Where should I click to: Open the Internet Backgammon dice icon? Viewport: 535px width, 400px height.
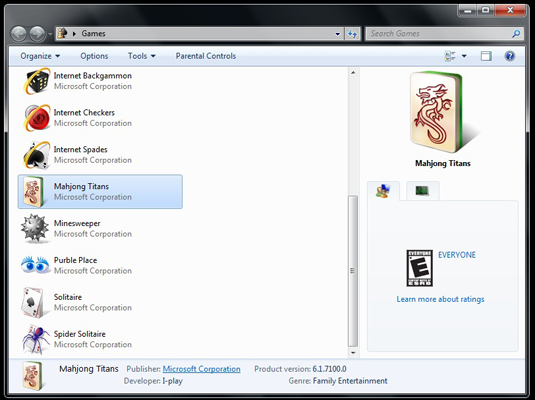(x=37, y=81)
